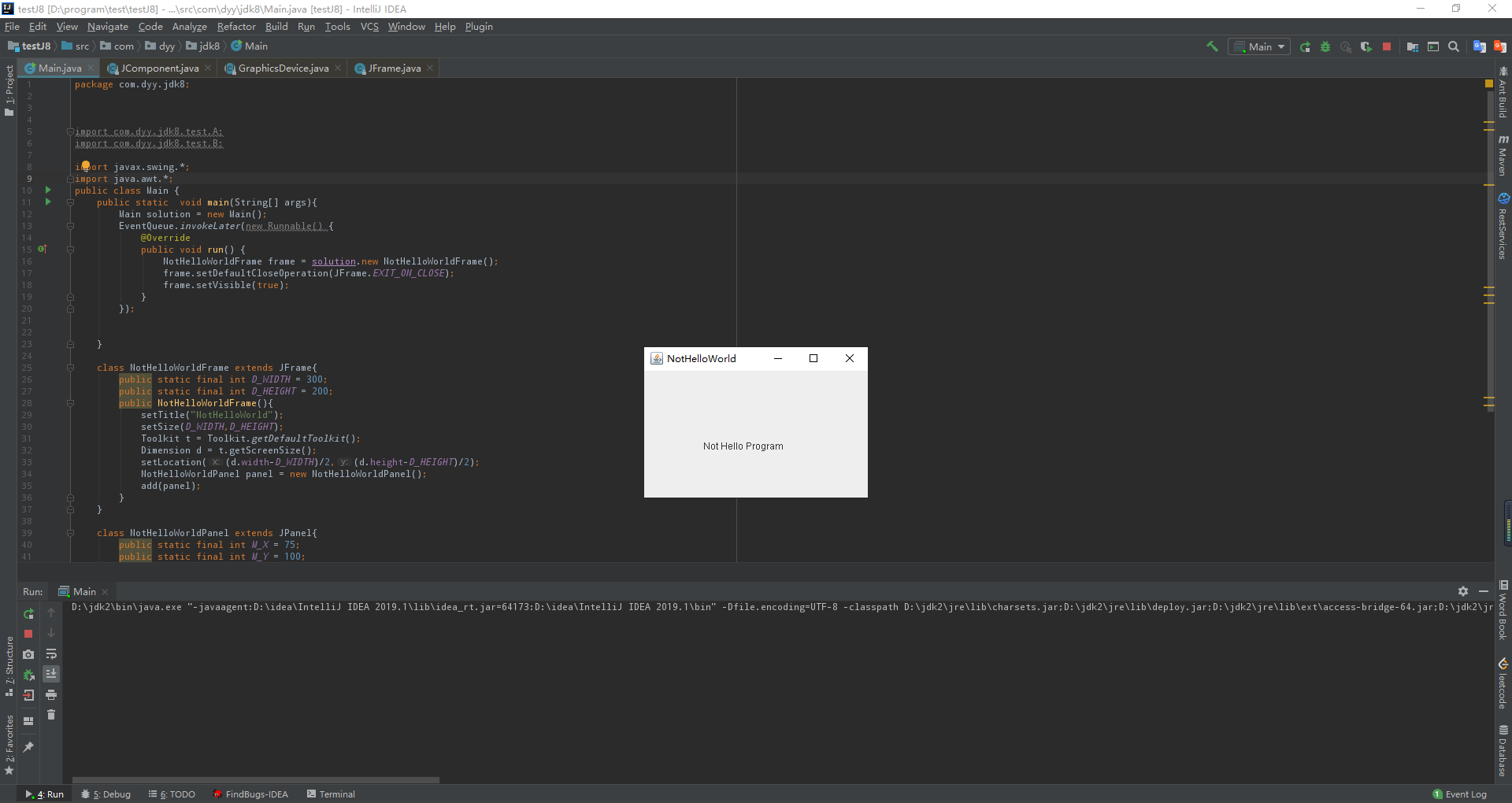Image resolution: width=1512 pixels, height=803 pixels.
Task: Click the Main class breadcrumb
Action: (x=250, y=46)
